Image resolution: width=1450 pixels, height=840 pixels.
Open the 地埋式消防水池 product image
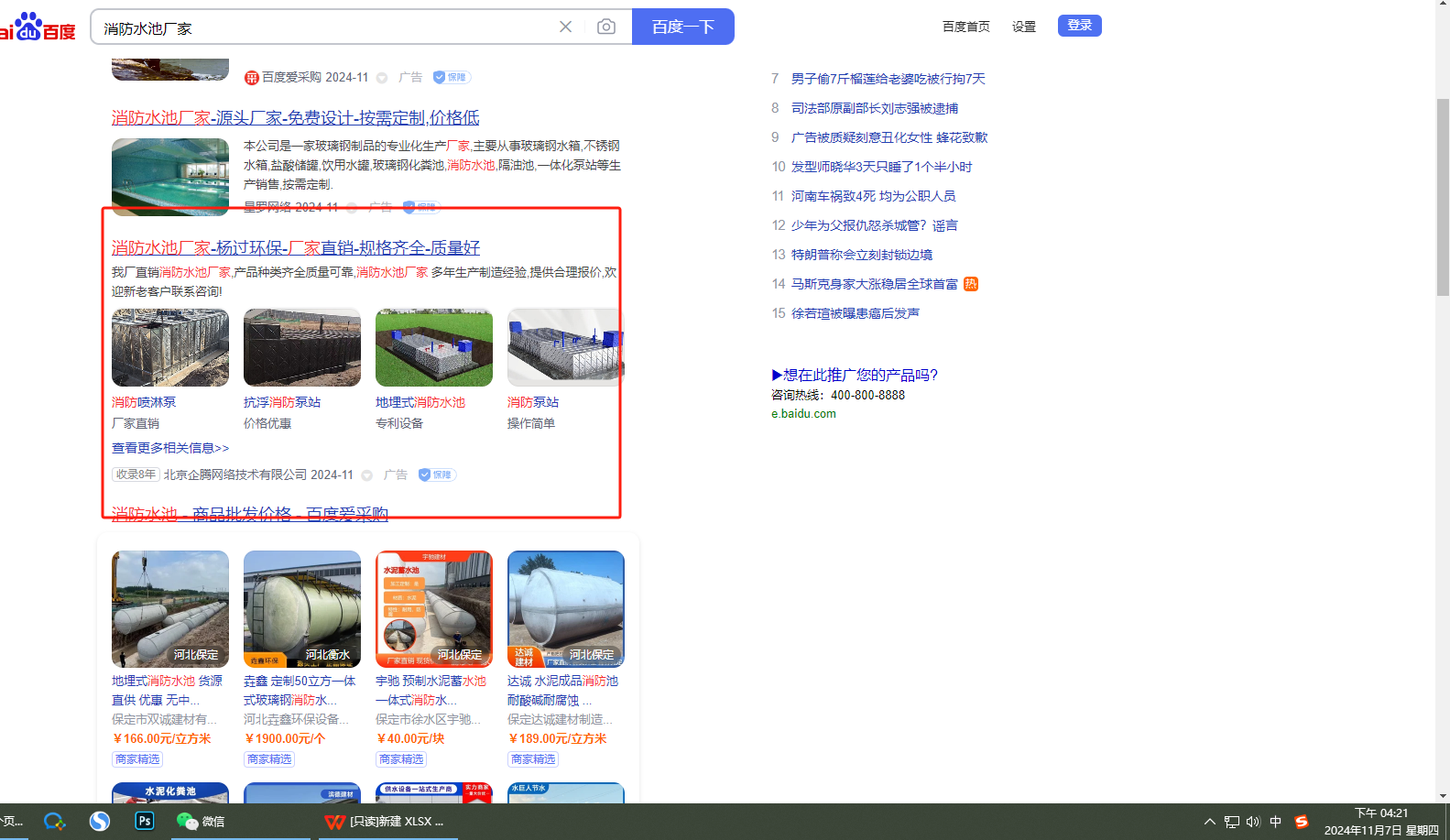(434, 347)
